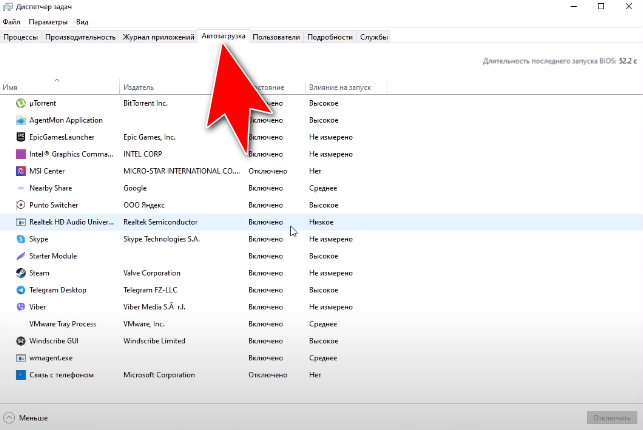Select the Автозагрузка tab
Screen dimensions: 643x430
click(x=223, y=36)
